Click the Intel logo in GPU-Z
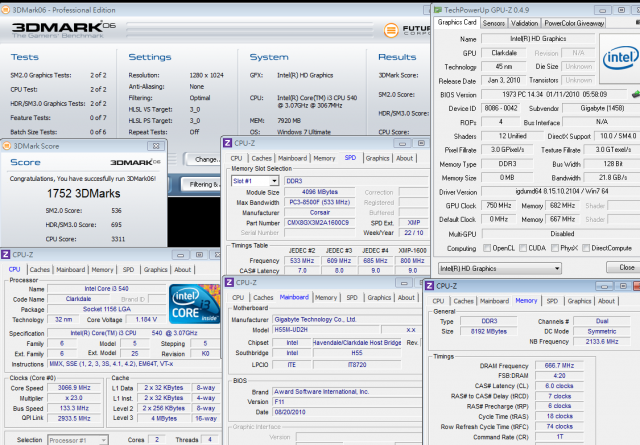 (x=620, y=57)
